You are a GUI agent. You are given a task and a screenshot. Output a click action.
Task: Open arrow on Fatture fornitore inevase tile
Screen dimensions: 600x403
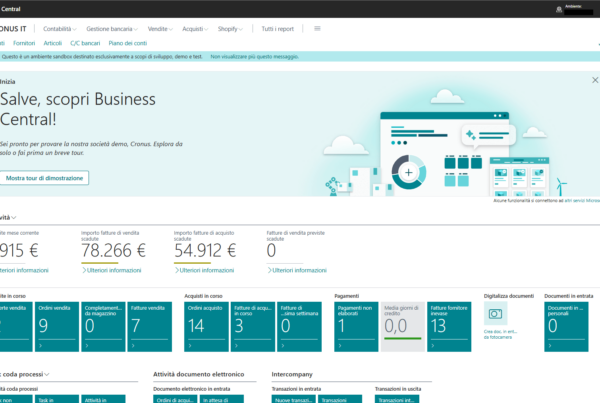(x=433, y=346)
